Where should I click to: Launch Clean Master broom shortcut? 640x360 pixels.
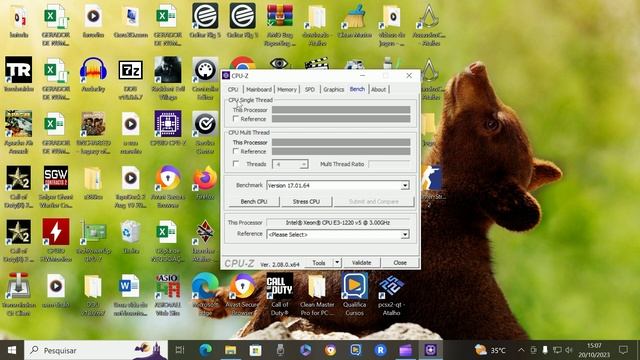pyautogui.click(x=354, y=21)
